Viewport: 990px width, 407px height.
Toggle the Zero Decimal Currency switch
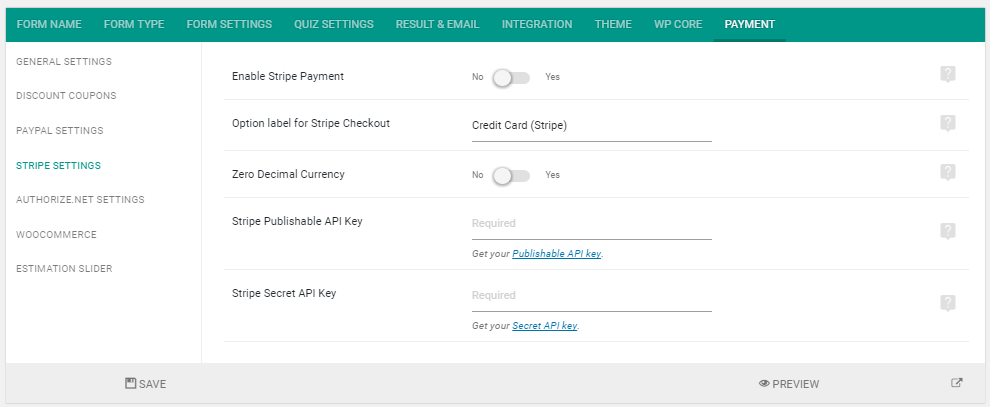tap(511, 175)
